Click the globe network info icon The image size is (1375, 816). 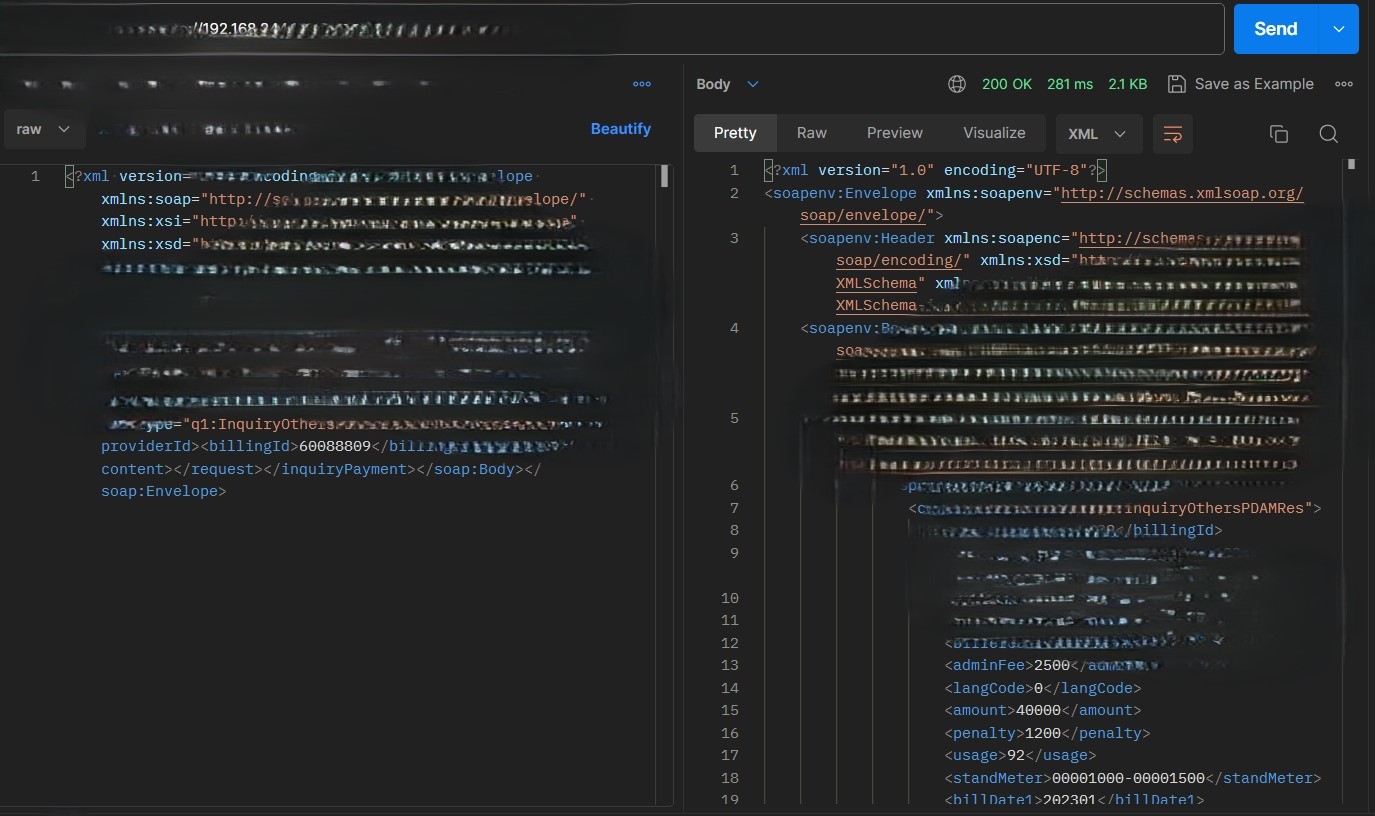957,84
